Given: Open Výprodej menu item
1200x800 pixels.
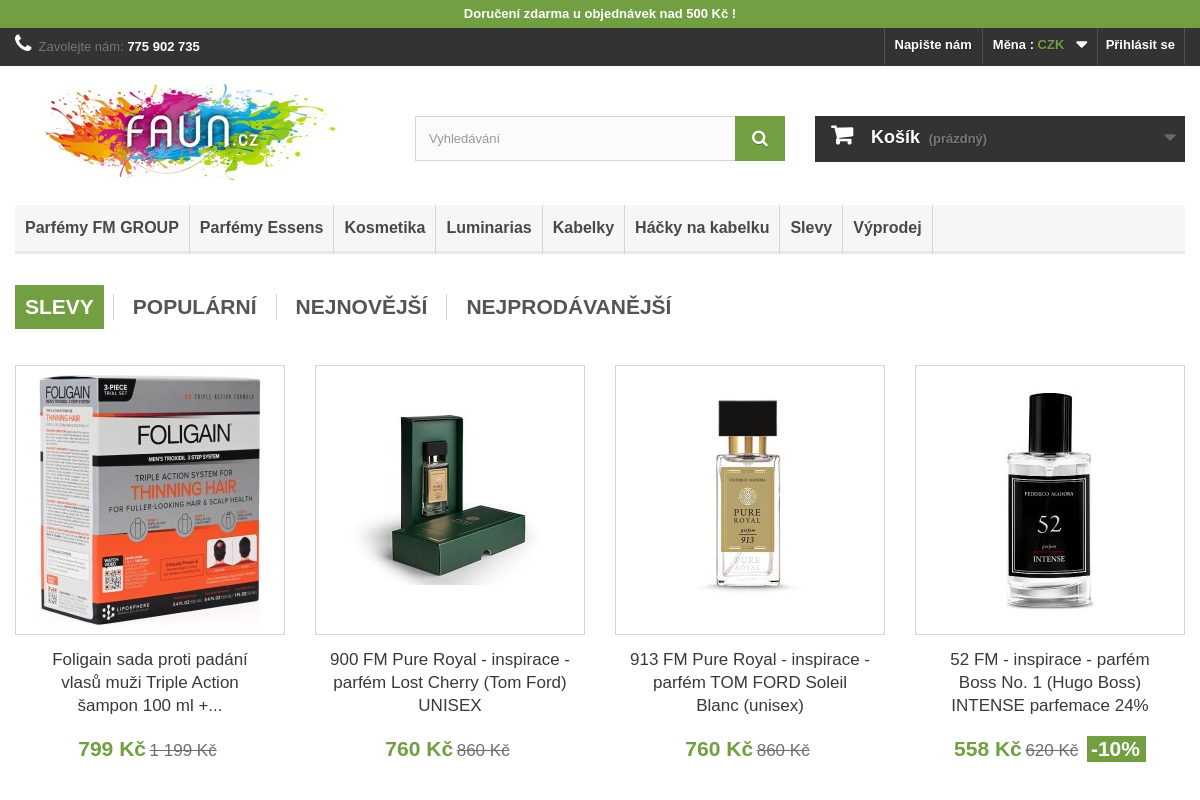Looking at the screenshot, I should pyautogui.click(x=887, y=228).
